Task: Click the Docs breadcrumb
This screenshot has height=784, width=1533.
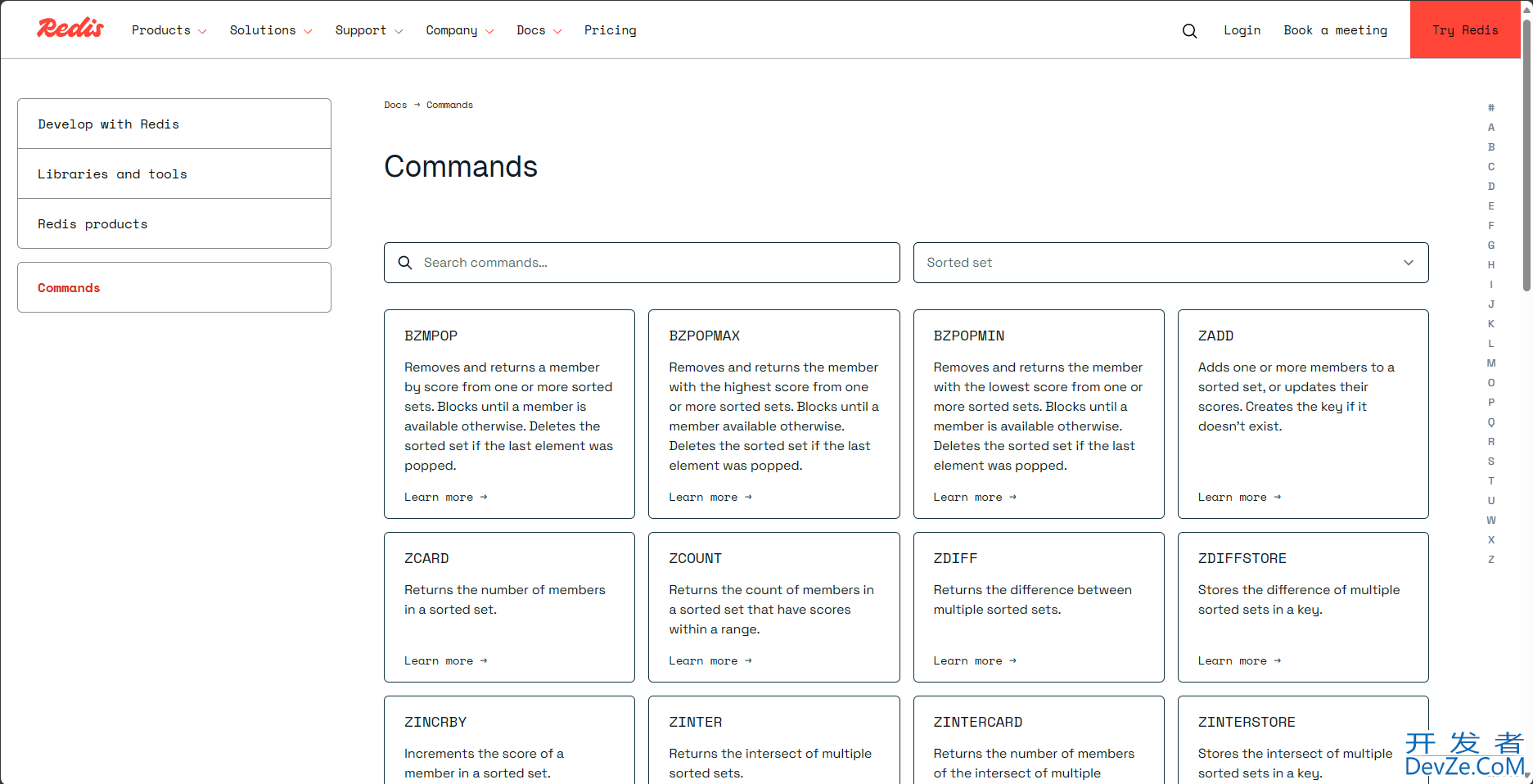Action: pos(395,105)
